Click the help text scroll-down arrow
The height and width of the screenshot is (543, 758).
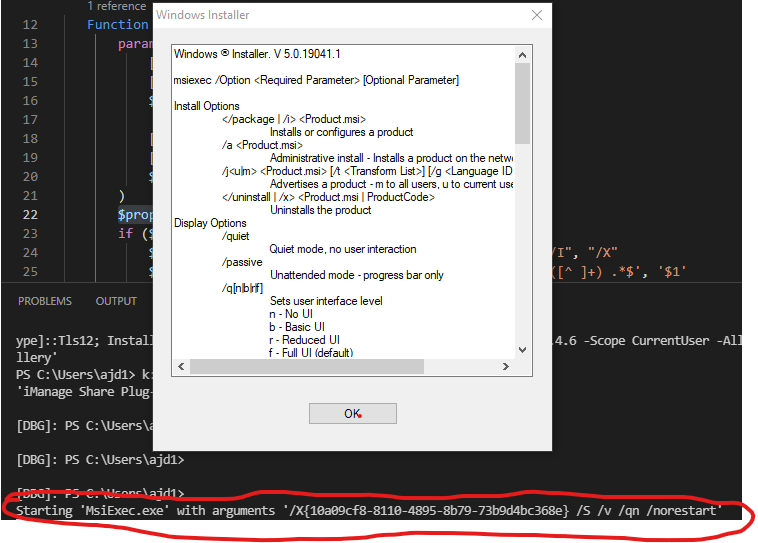(522, 350)
